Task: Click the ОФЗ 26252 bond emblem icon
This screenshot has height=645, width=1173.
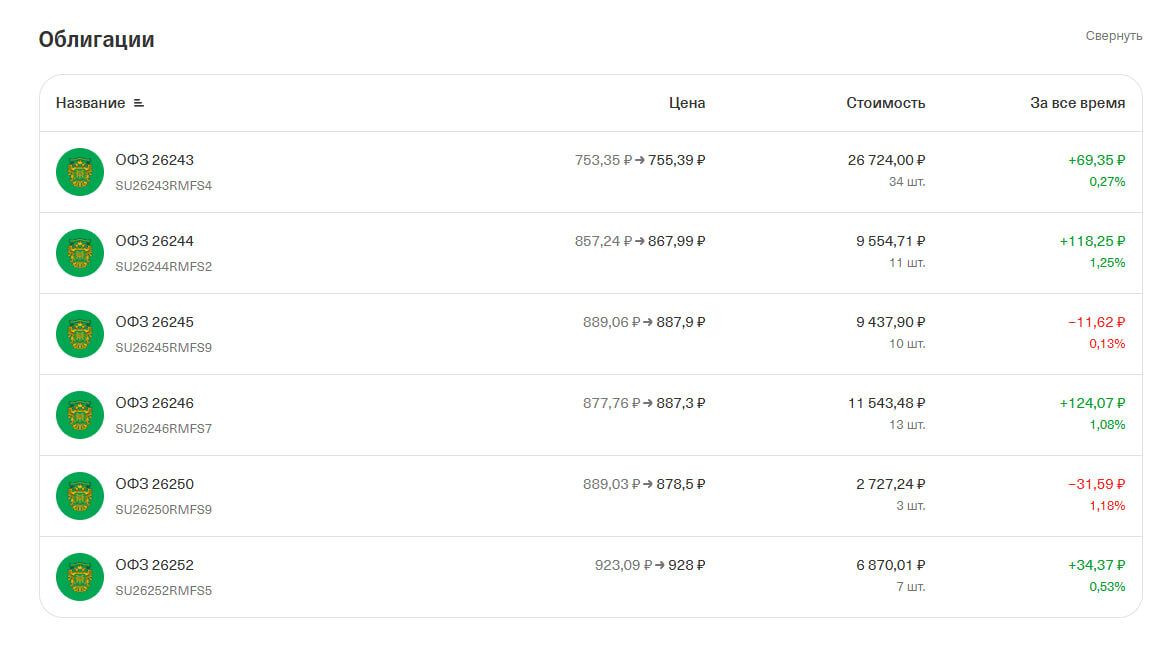Action: 80,577
